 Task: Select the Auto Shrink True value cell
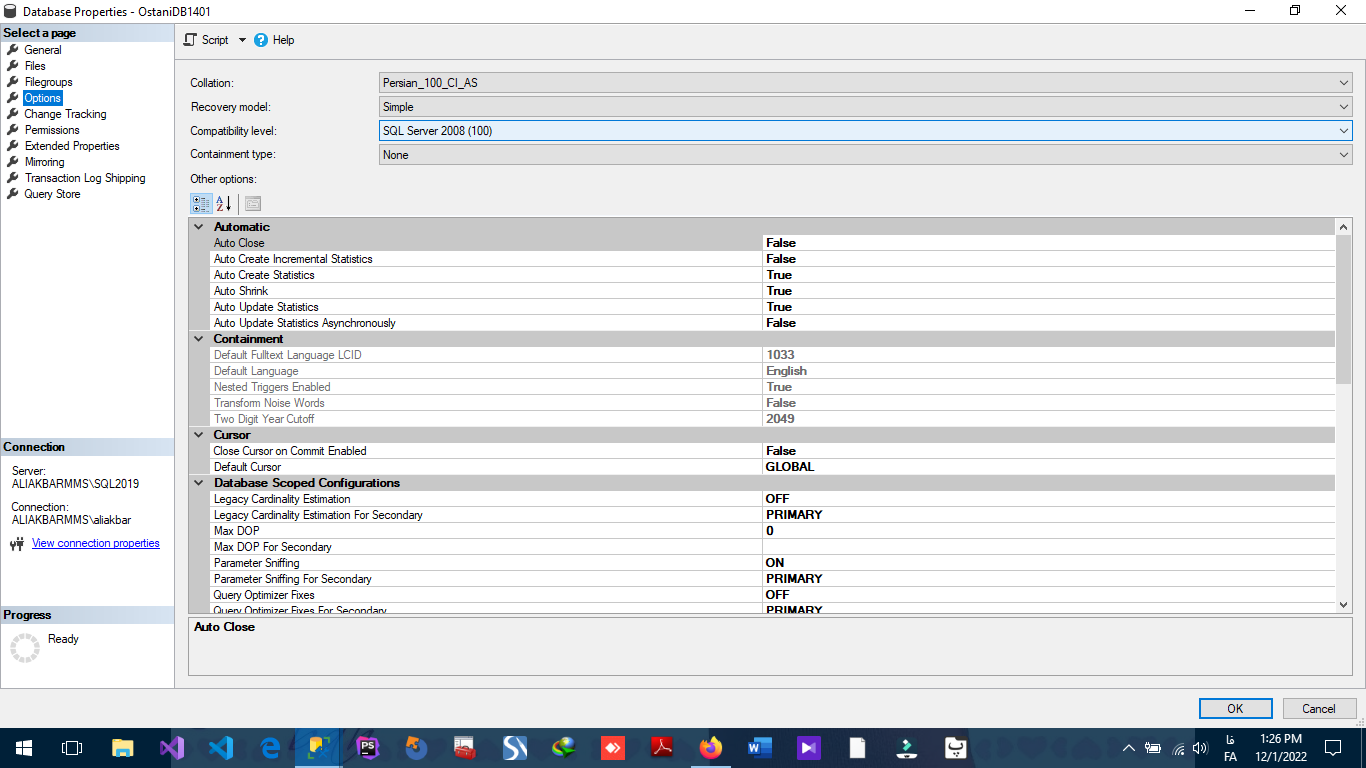(x=1049, y=291)
